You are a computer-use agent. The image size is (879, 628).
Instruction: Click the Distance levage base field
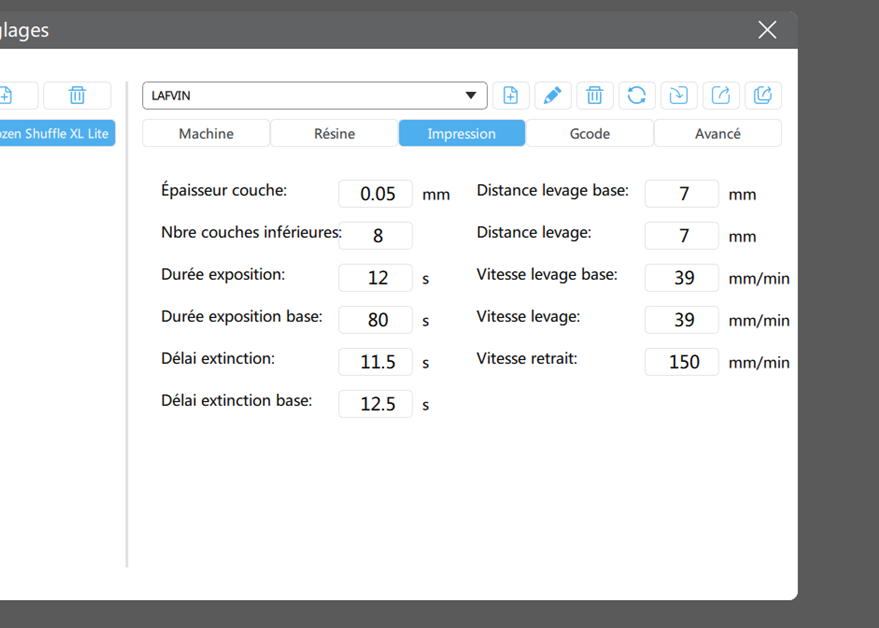pyautogui.click(x=682, y=194)
